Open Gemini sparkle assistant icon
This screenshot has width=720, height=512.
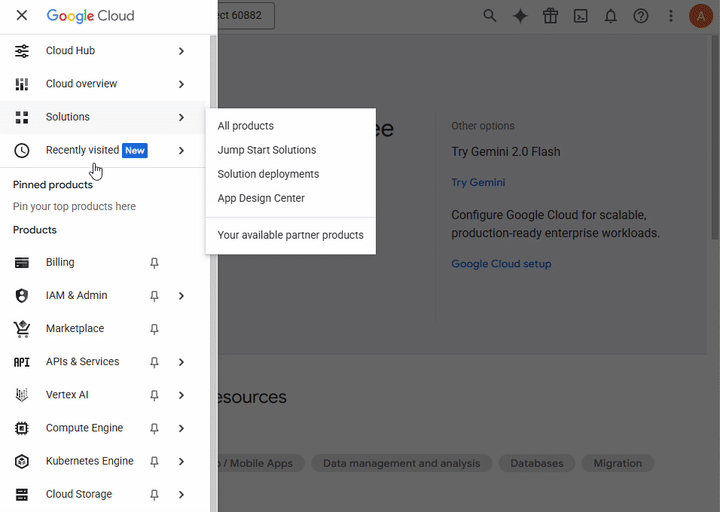[x=520, y=16]
